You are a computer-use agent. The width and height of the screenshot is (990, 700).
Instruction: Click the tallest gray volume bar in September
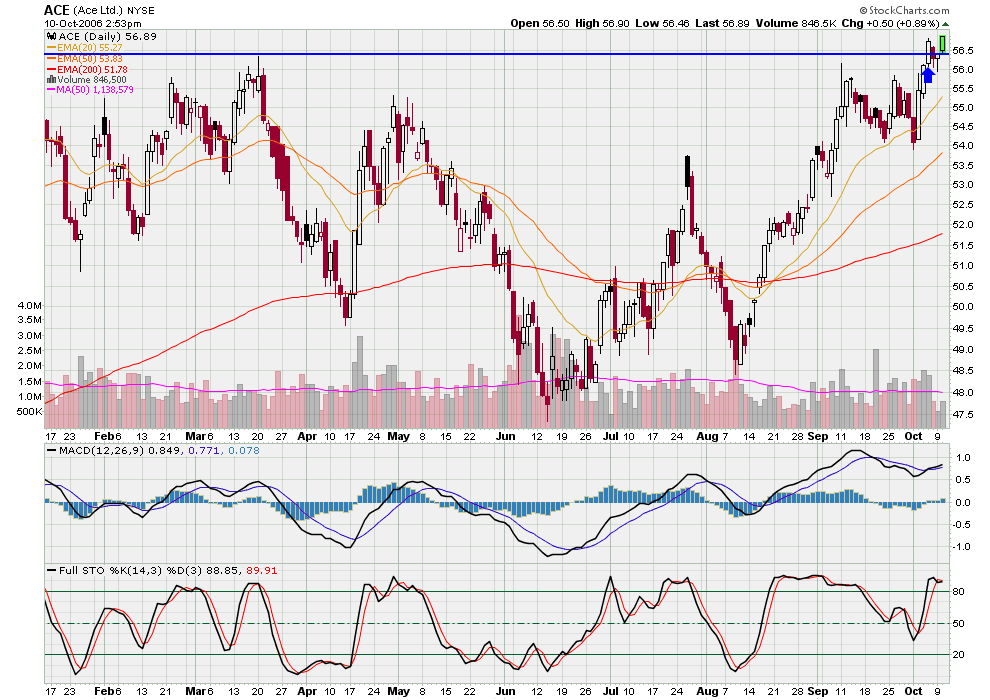click(x=876, y=389)
